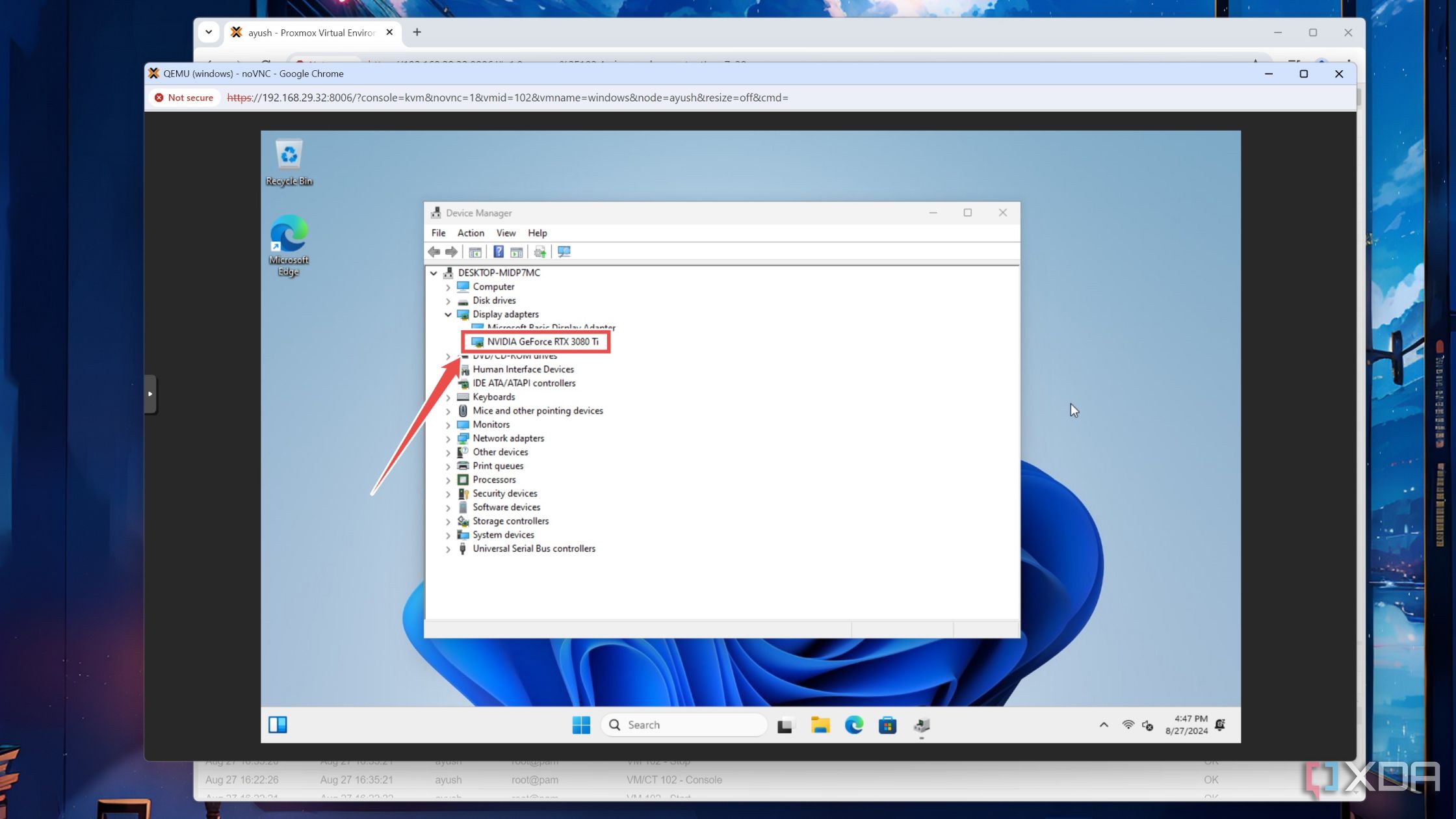The width and height of the screenshot is (1456, 819).
Task: Open the Action menu in Device Manager
Action: pos(471,233)
